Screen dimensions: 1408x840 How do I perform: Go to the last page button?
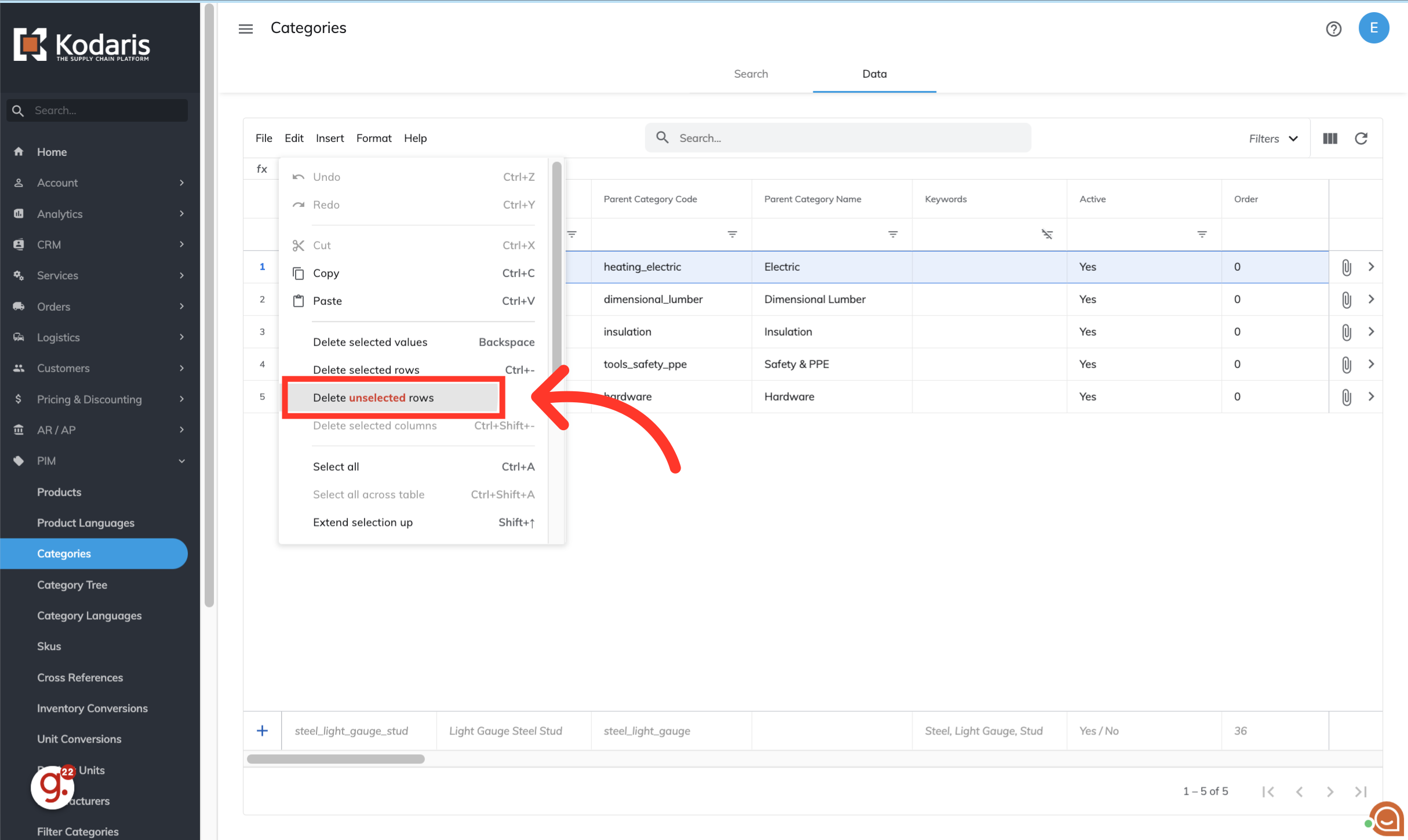[x=1360, y=791]
